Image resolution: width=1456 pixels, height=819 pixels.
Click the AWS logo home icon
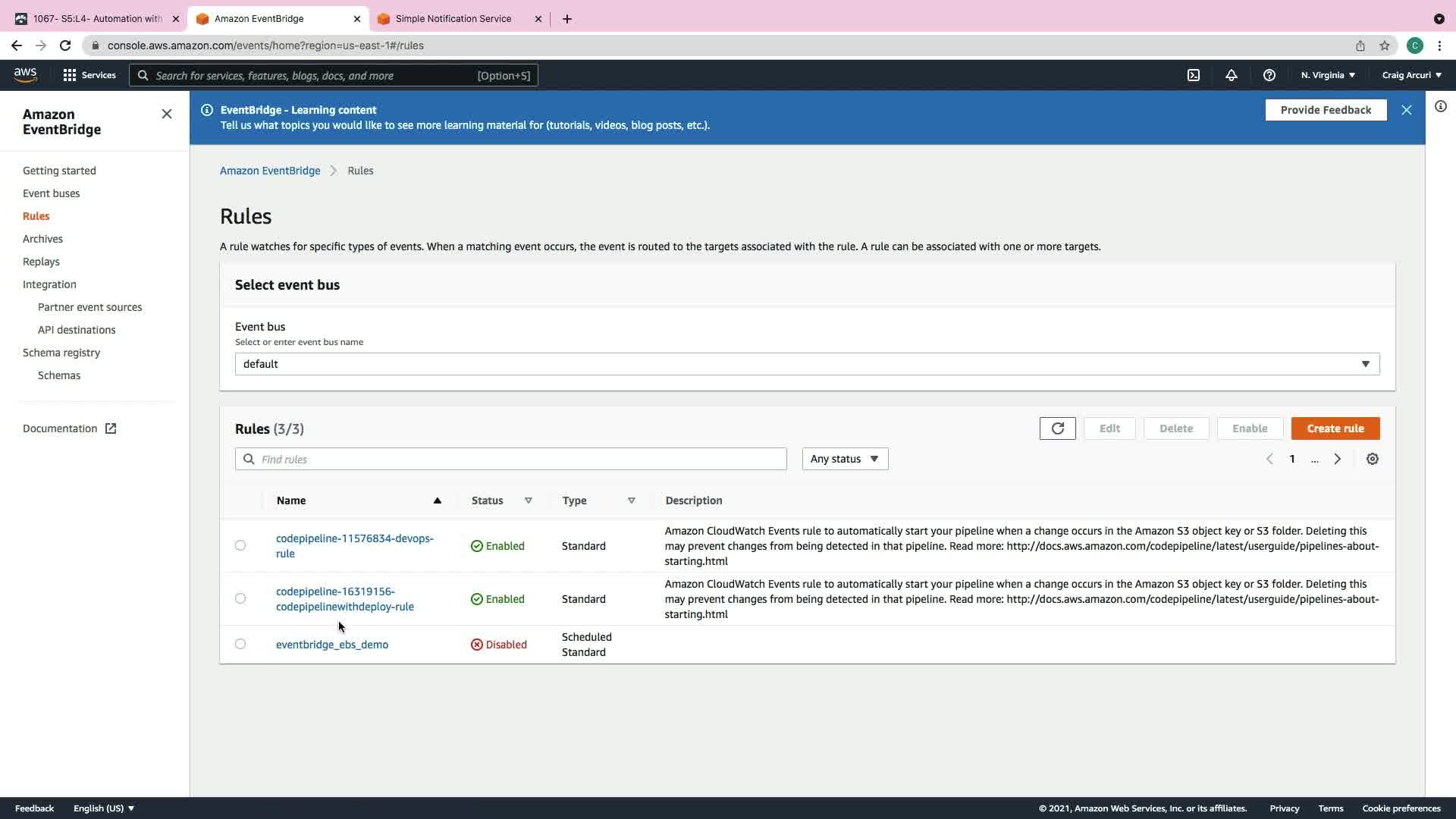pyautogui.click(x=25, y=74)
